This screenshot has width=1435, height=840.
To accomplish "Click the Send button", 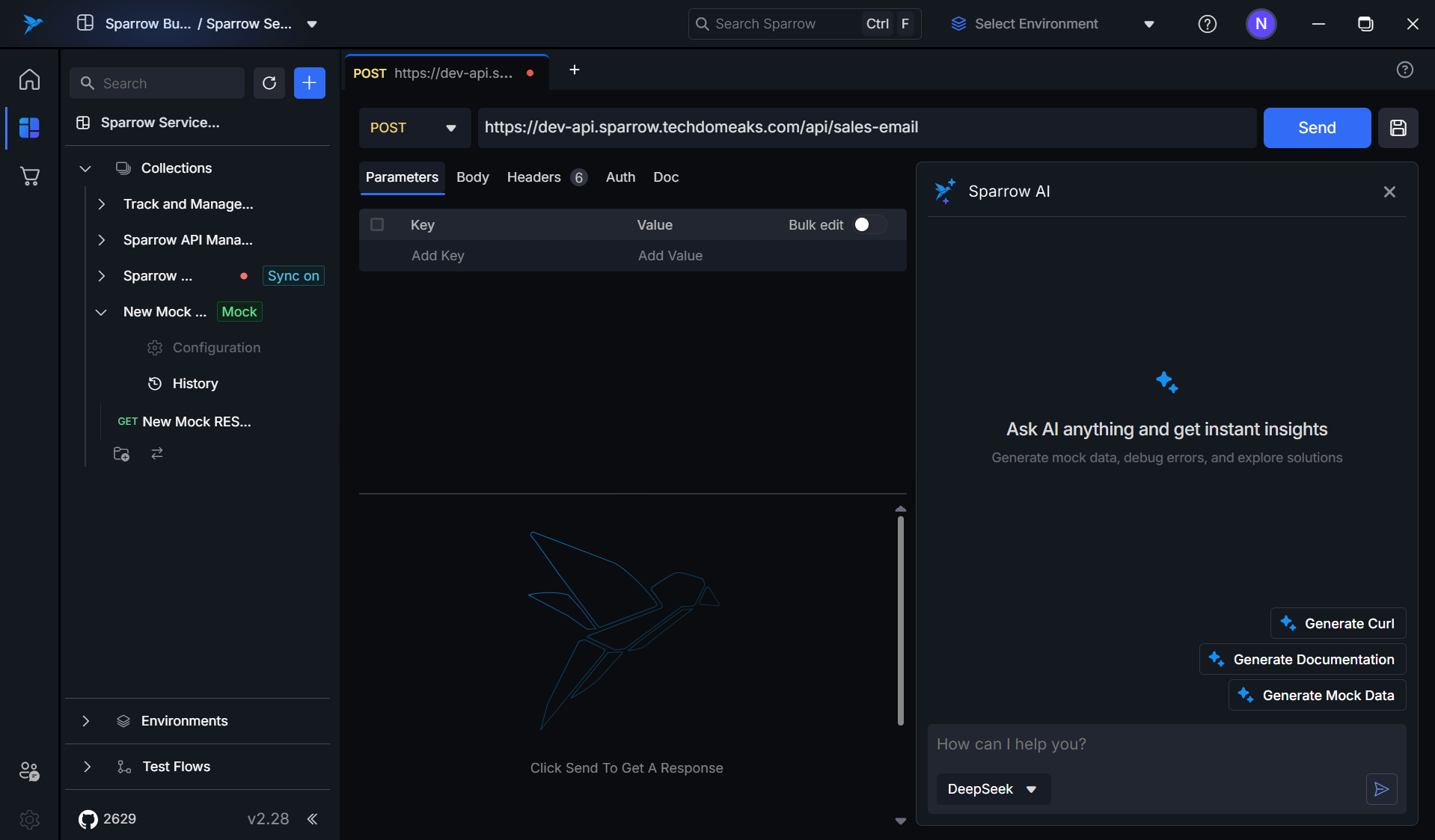I will [1317, 128].
